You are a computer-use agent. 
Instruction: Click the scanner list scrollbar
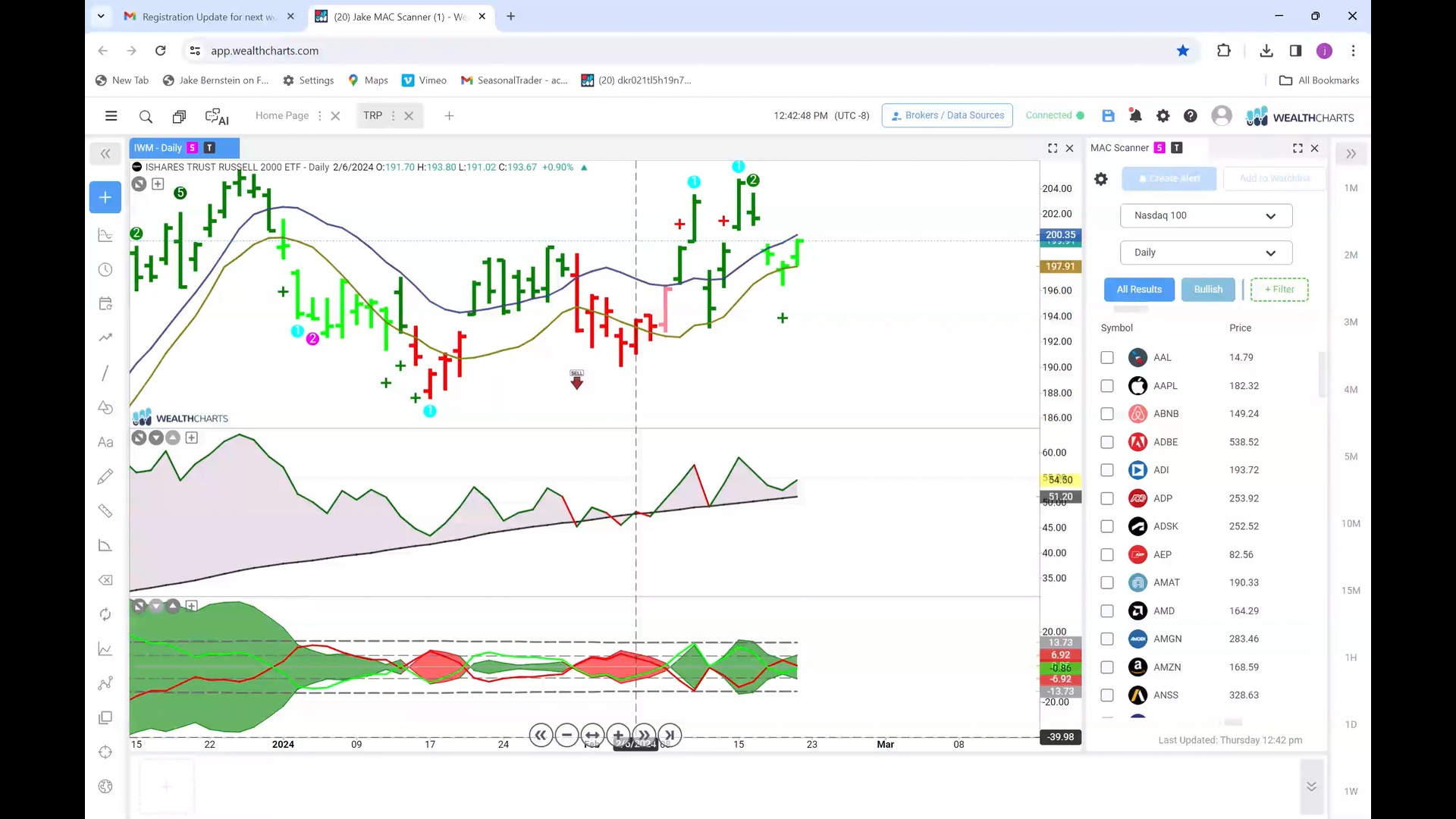(x=1322, y=375)
